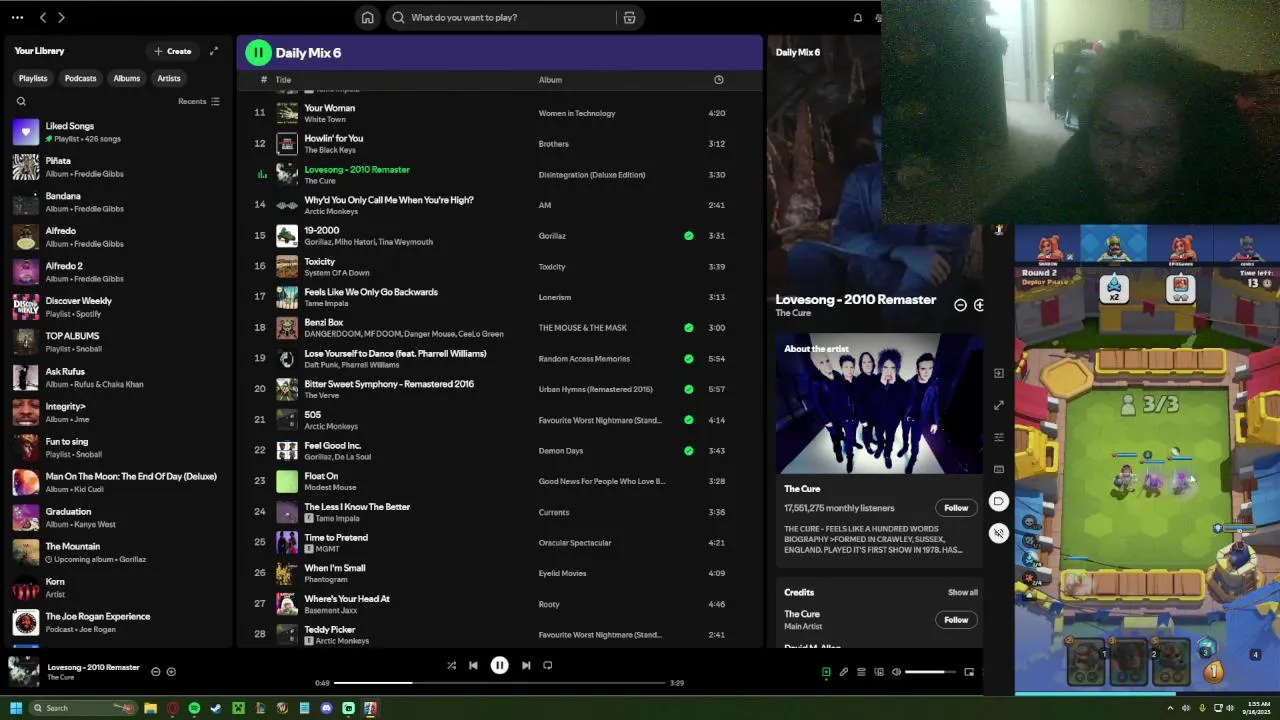Click the duration clock column header

click(x=718, y=80)
